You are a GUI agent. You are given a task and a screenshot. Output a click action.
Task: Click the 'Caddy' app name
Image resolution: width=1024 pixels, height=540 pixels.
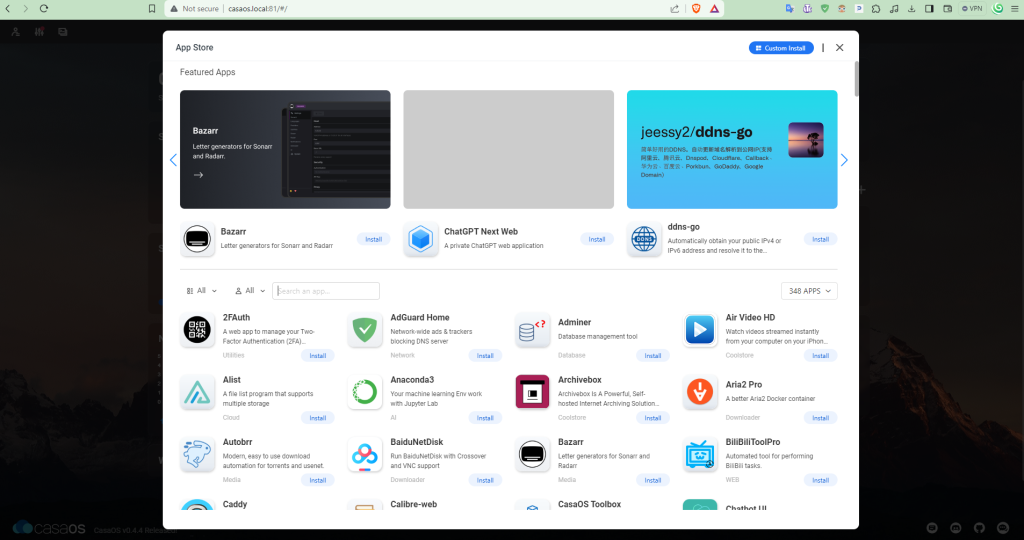(235, 504)
